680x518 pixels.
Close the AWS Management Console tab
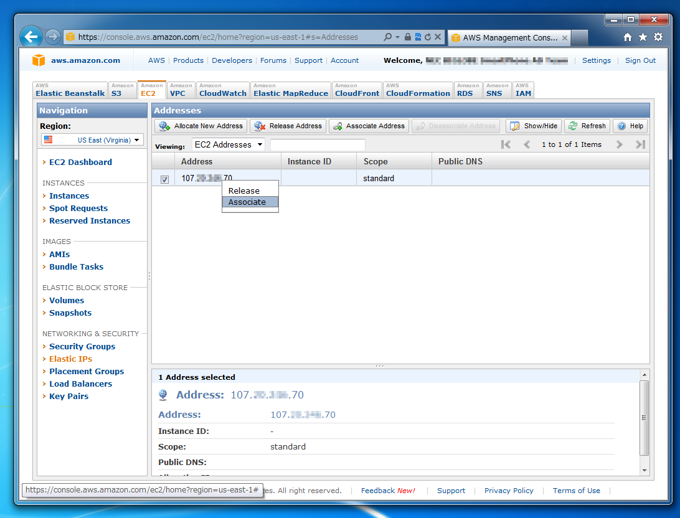[565, 38]
